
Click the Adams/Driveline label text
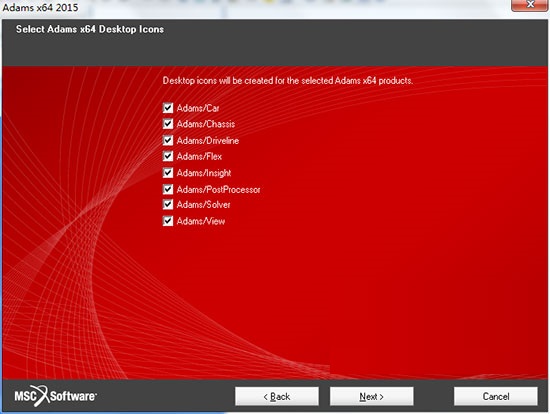pyautogui.click(x=208, y=141)
